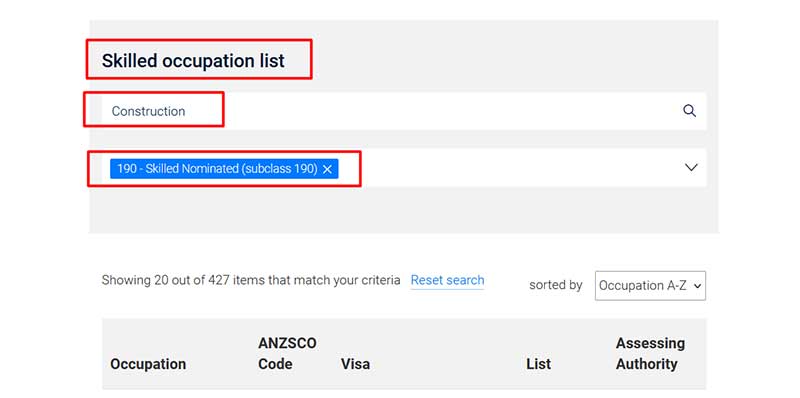Remove the 190 Skilled Nominated filter tag
This screenshot has width=800, height=398.
[x=328, y=169]
